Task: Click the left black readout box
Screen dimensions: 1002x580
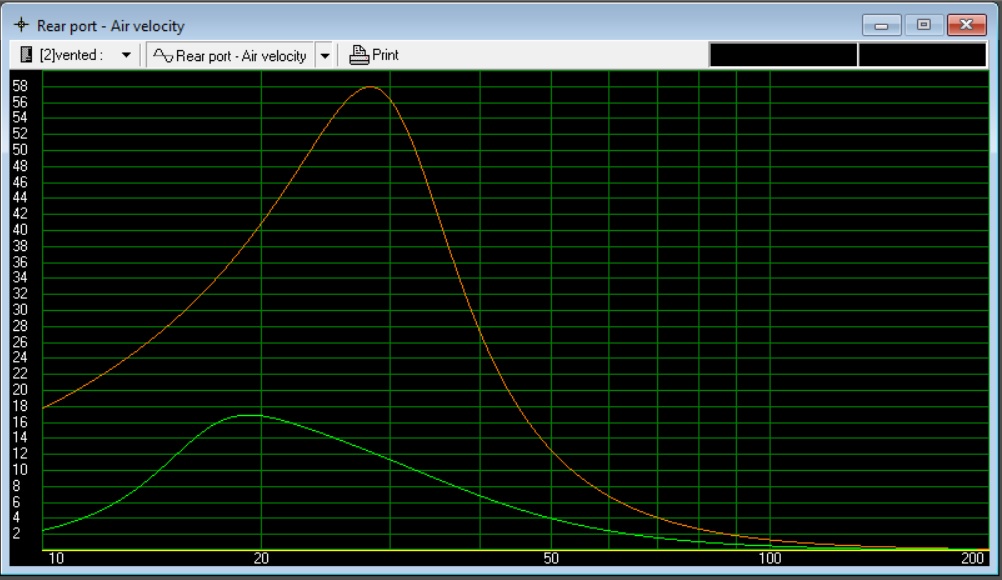Action: coord(782,55)
